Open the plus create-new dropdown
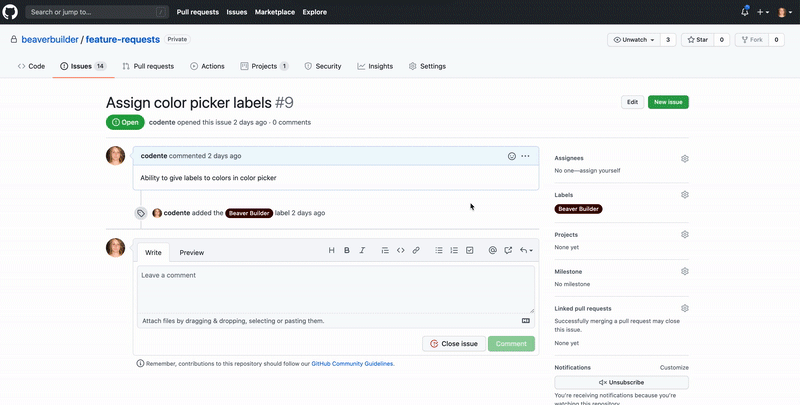The image size is (800, 405). [763, 12]
